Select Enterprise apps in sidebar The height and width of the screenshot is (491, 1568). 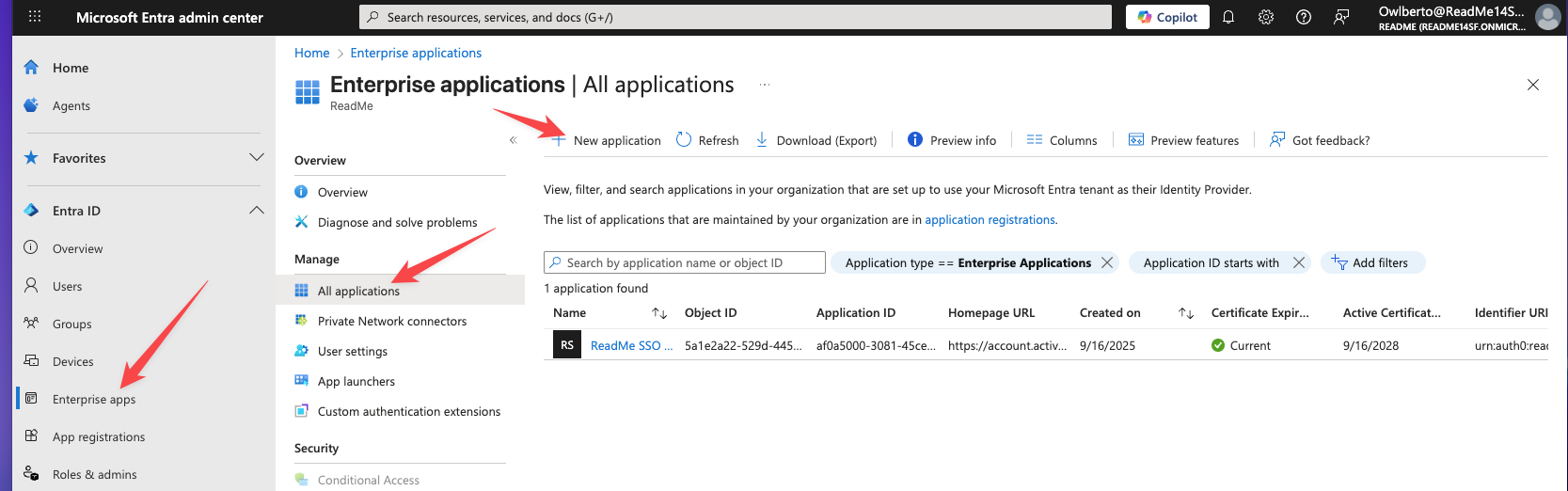coord(94,399)
